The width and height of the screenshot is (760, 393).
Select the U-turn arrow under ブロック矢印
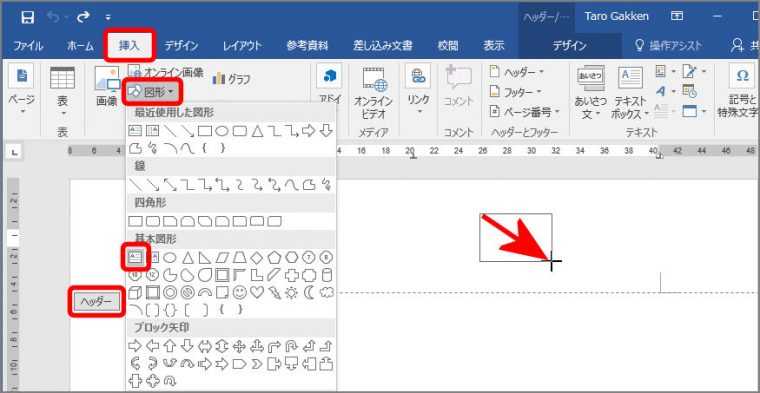(x=292, y=346)
